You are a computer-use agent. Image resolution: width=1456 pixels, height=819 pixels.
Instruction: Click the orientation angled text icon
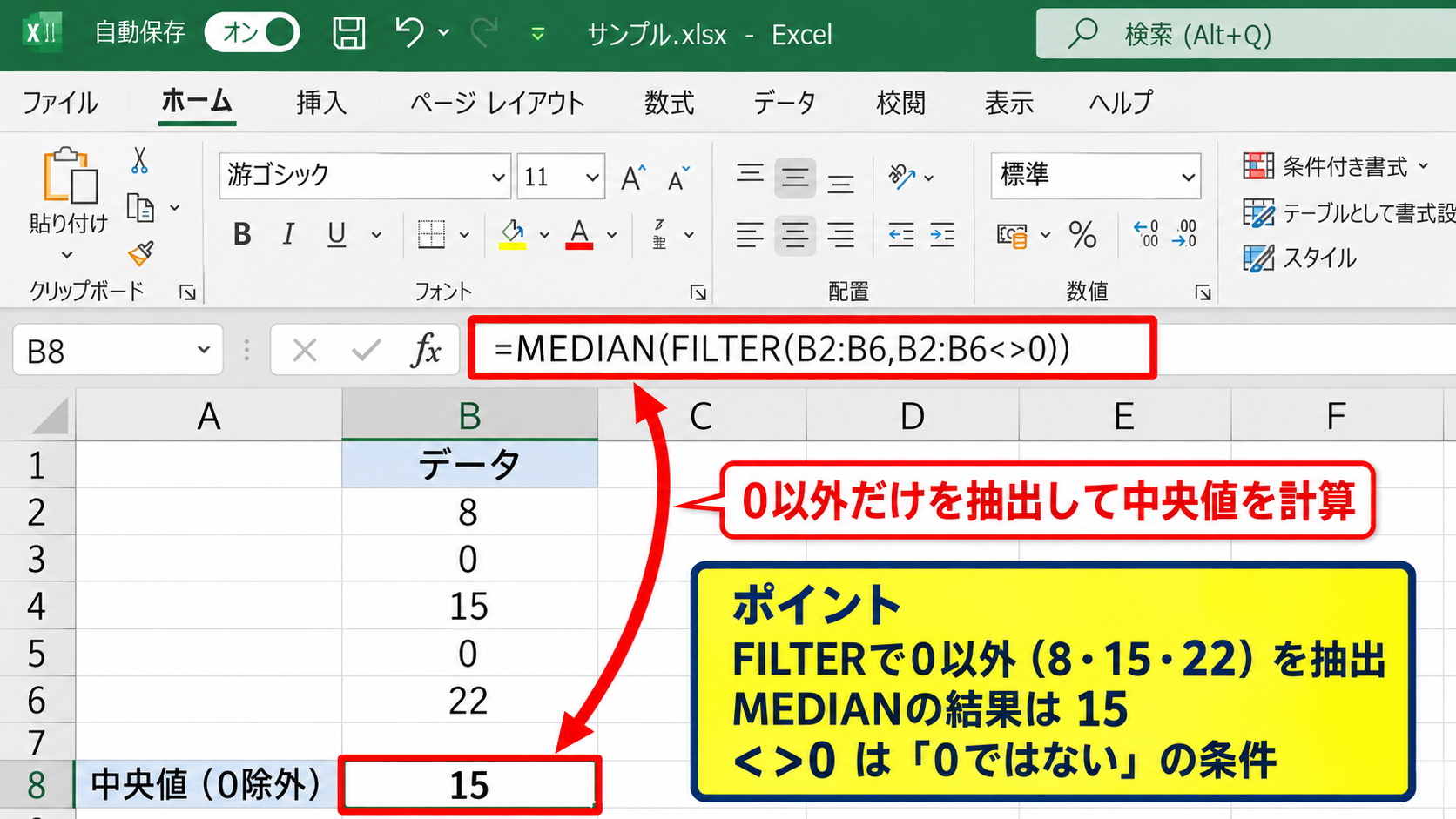(901, 177)
